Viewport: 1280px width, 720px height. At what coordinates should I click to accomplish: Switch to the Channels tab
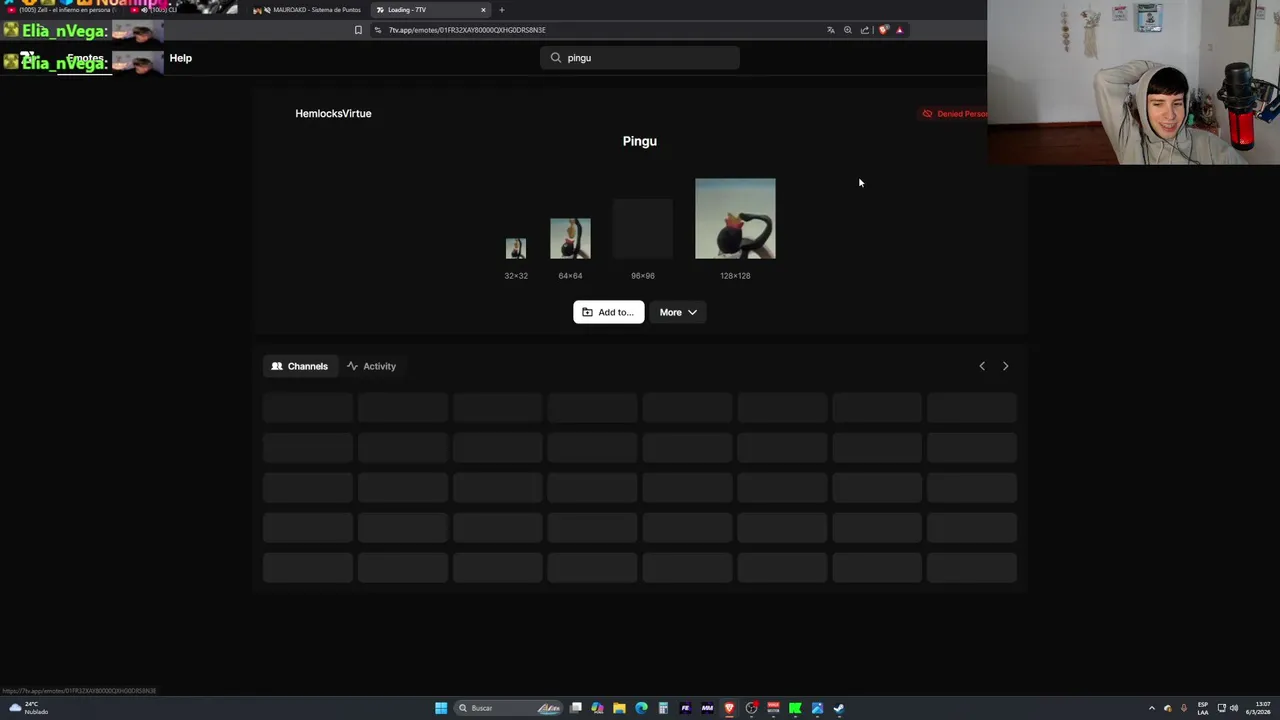click(x=300, y=366)
